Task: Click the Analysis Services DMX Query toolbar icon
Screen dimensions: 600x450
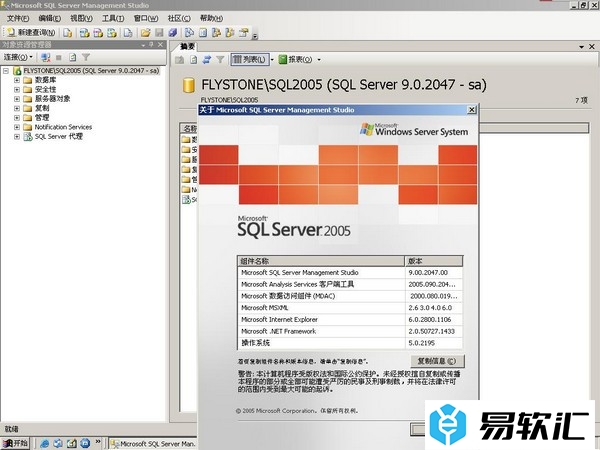Action: point(98,33)
